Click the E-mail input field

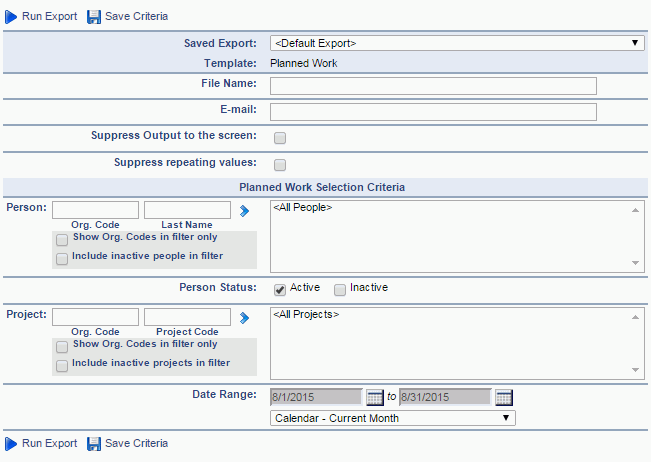click(x=433, y=112)
